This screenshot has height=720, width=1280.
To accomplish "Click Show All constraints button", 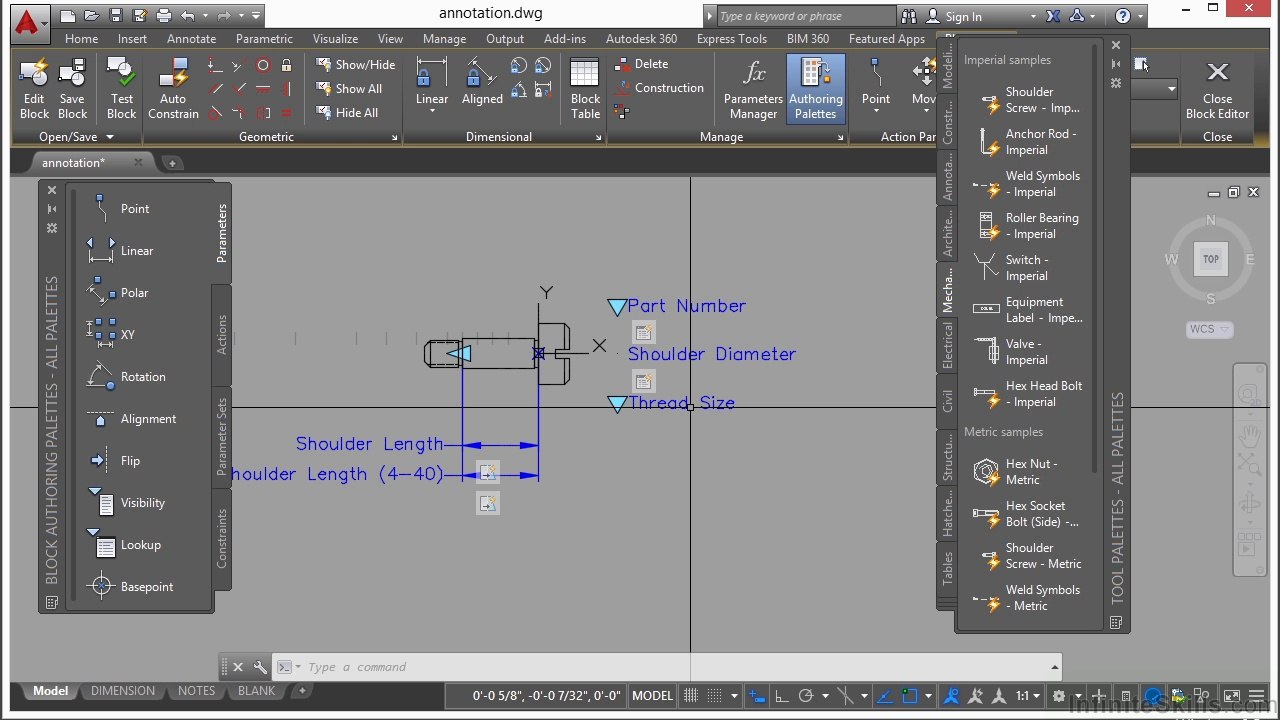I will 349,88.
